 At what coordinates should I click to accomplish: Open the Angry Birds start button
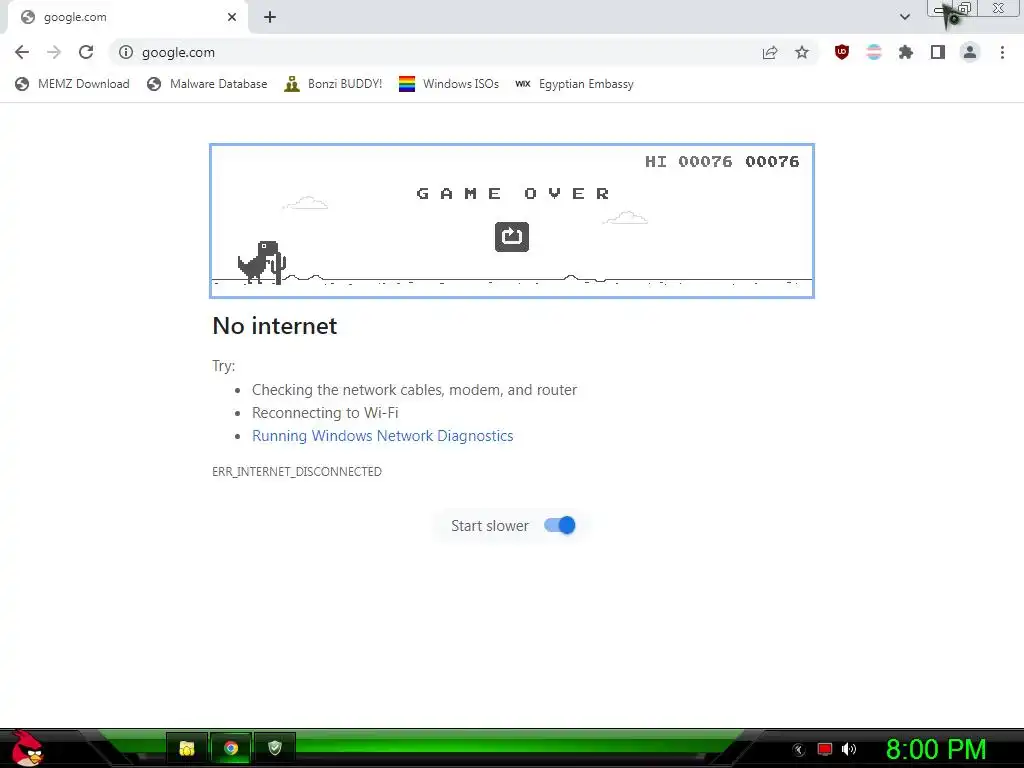tap(27, 748)
